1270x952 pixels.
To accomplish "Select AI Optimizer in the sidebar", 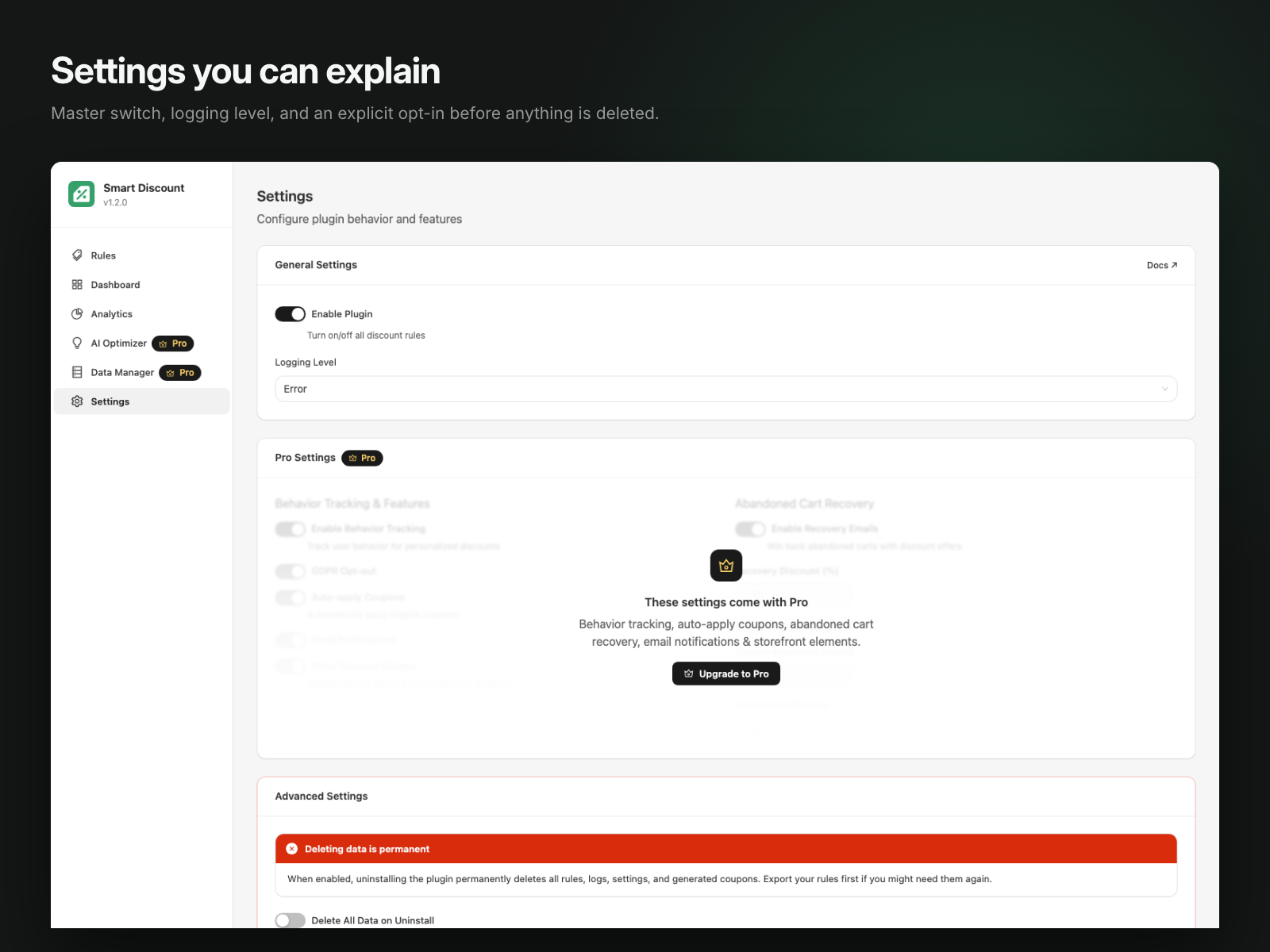I will (141, 344).
